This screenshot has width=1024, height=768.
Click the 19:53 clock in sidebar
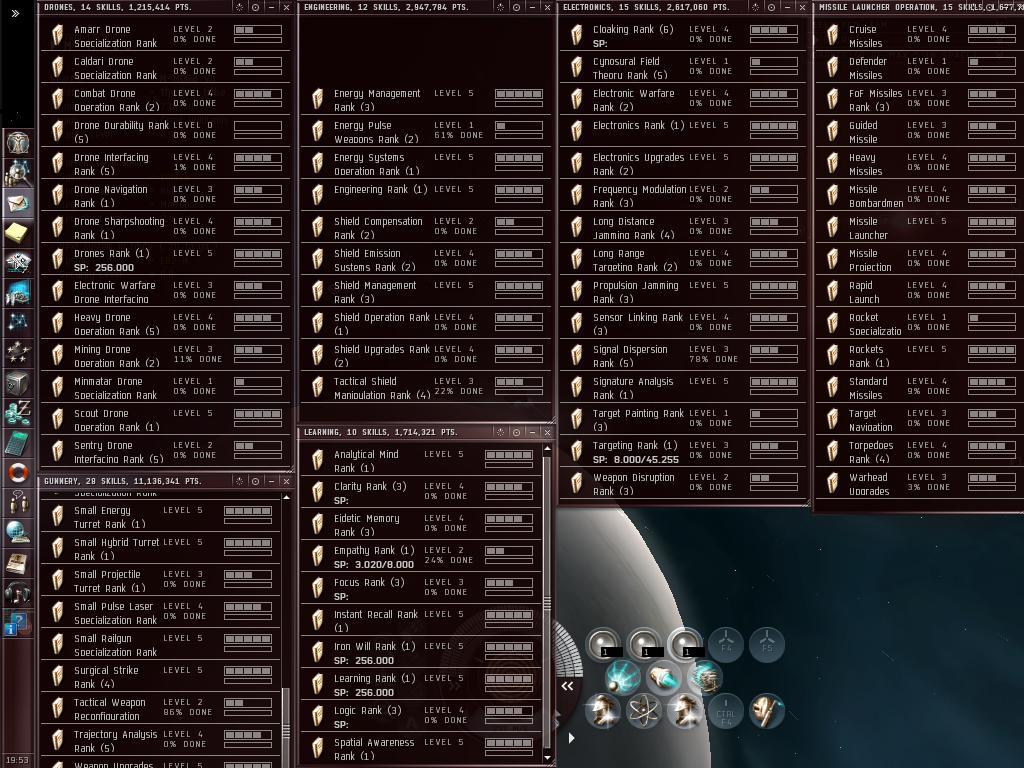tap(17, 760)
